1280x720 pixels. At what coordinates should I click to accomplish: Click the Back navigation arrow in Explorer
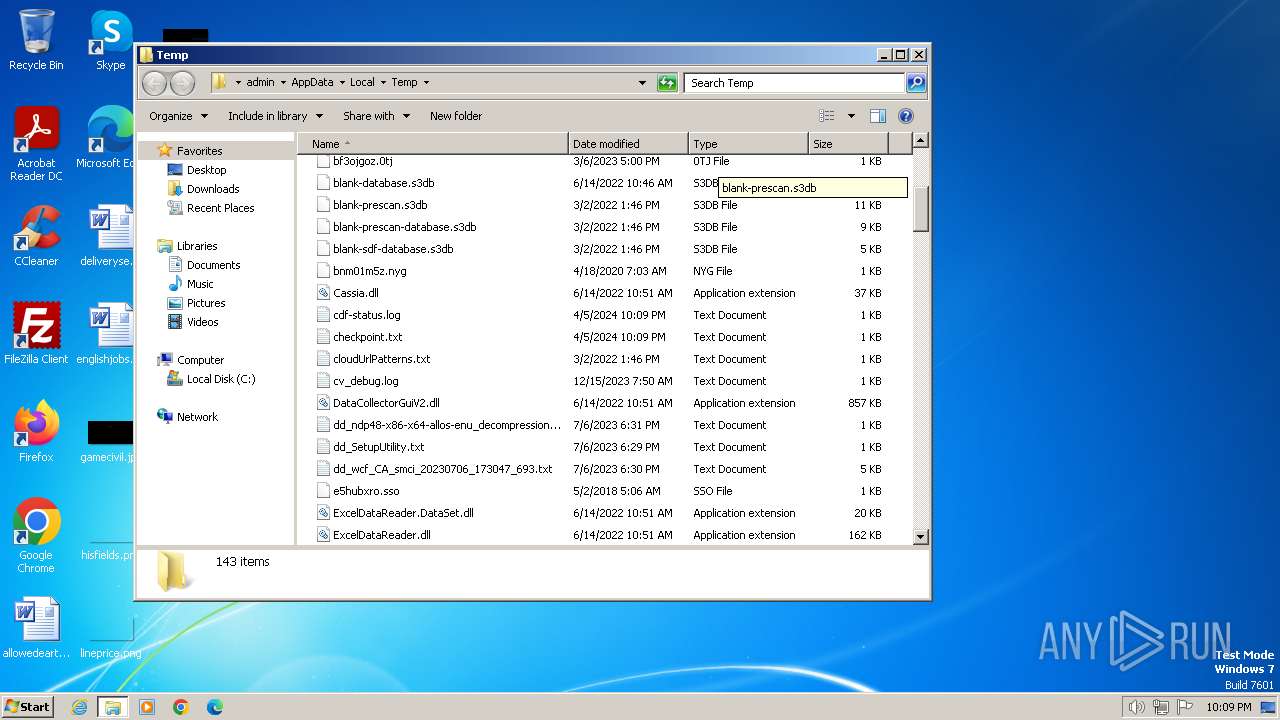[154, 83]
